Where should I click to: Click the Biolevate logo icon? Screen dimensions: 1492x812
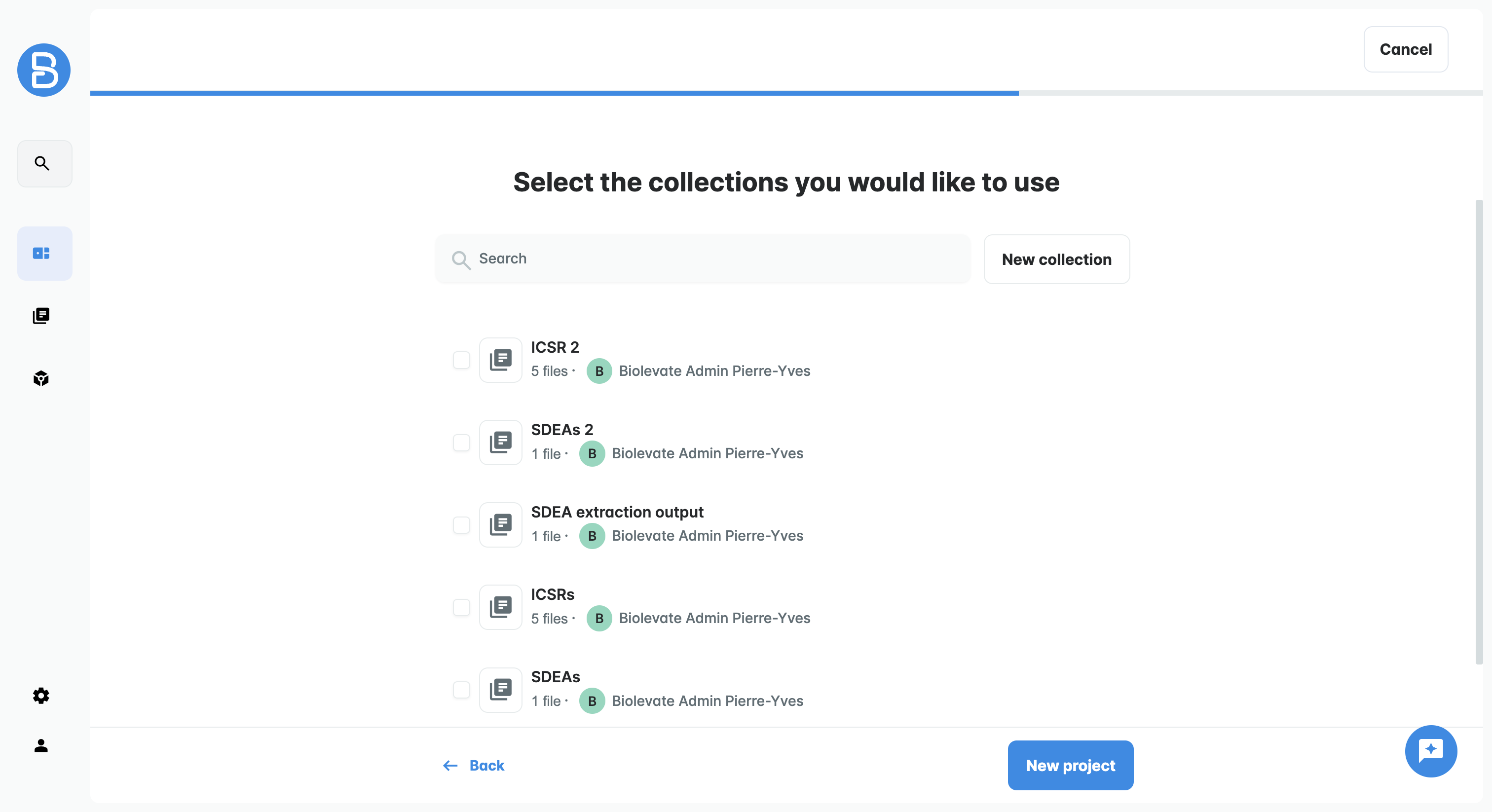click(x=44, y=70)
